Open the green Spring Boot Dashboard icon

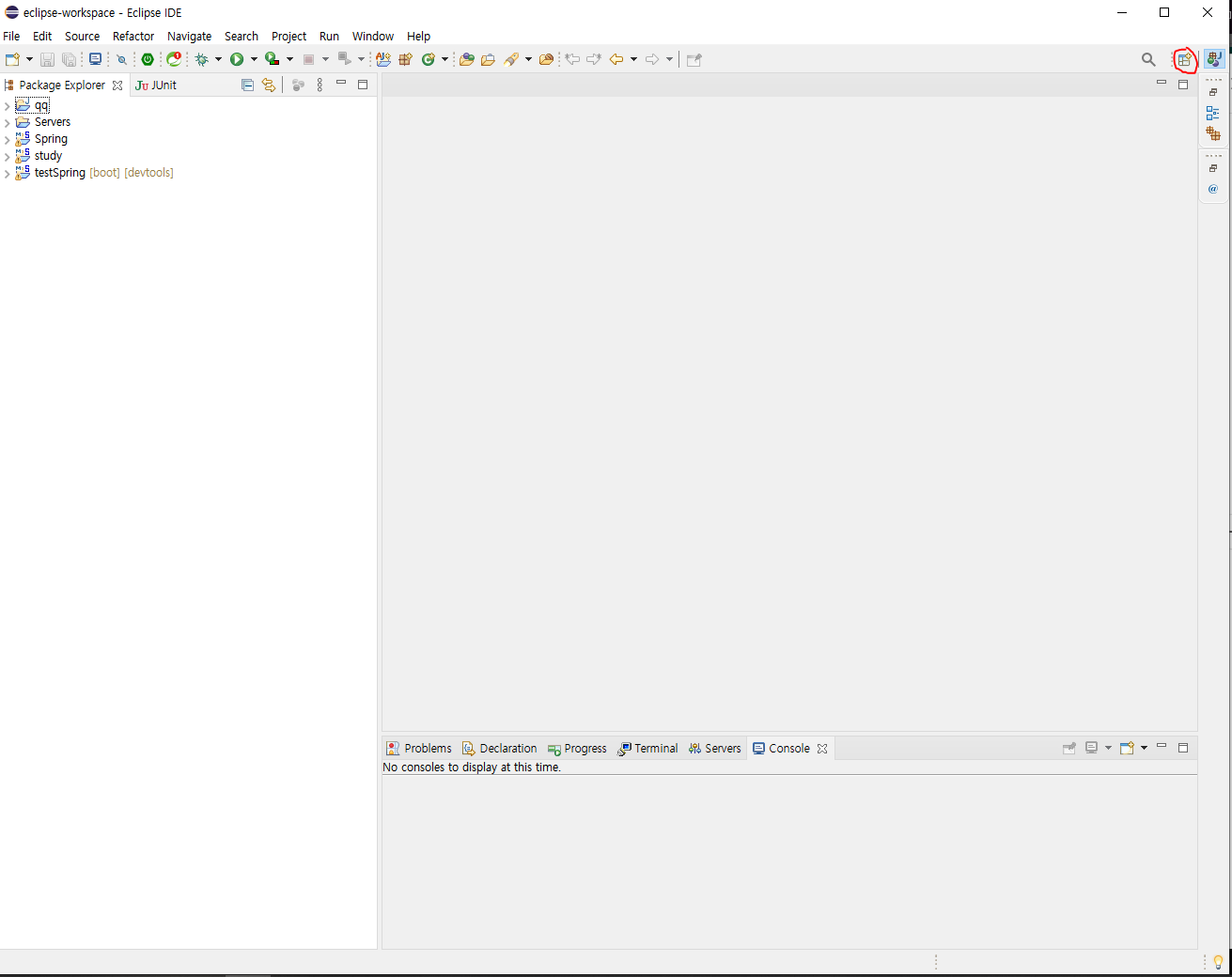148,59
